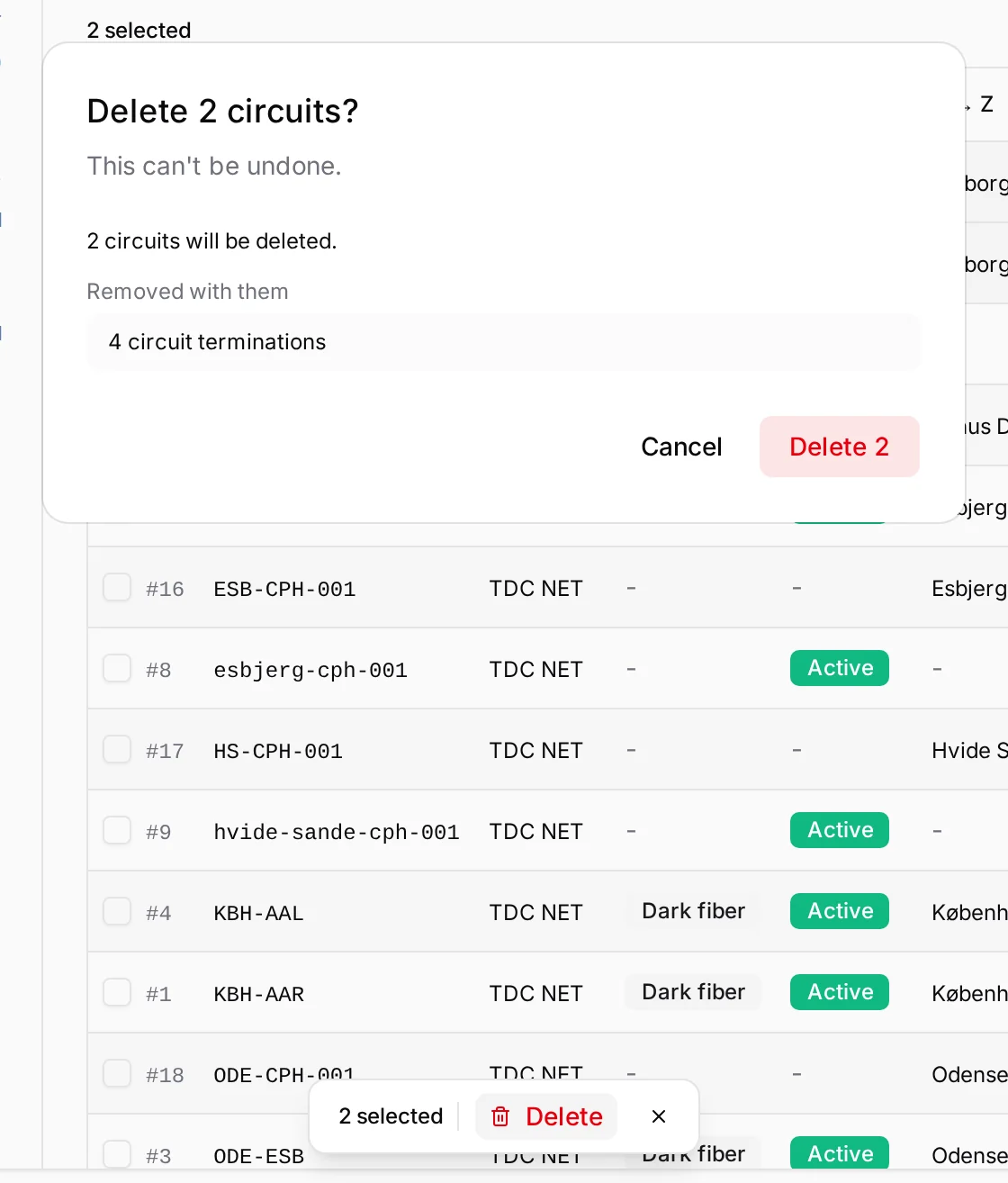
Task: Open circuit esbjerg-cph-001
Action: [310, 670]
